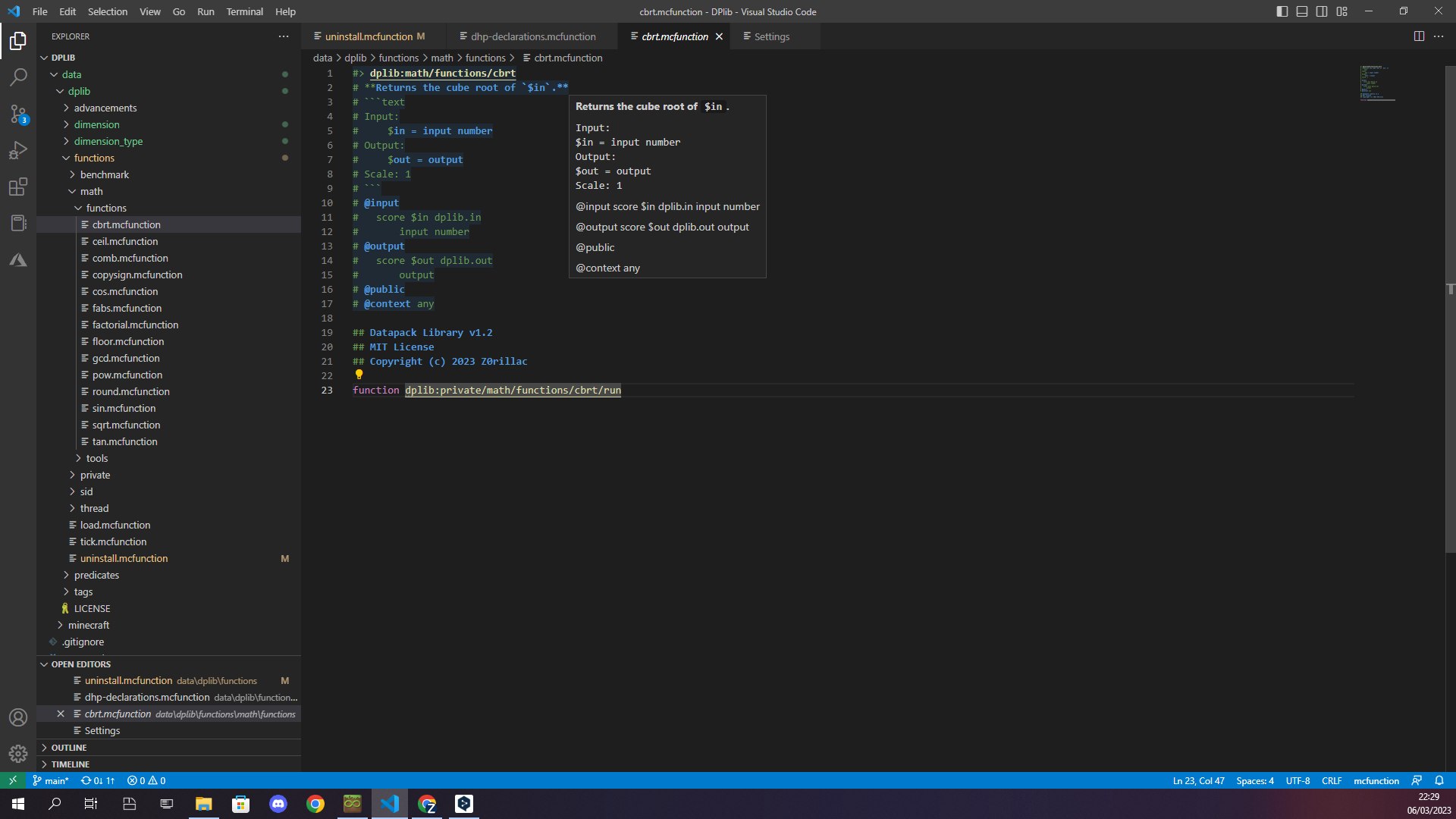Close cbrt.mcfunction in Open Editors list
1456x819 pixels.
click(61, 714)
